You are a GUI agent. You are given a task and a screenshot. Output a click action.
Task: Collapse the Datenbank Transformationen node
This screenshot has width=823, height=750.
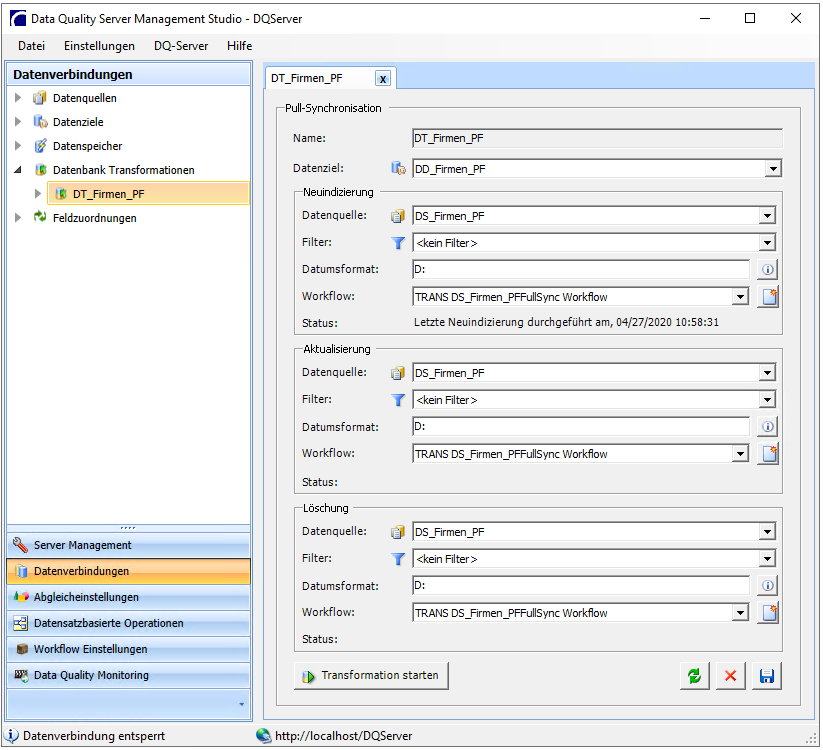click(18, 170)
